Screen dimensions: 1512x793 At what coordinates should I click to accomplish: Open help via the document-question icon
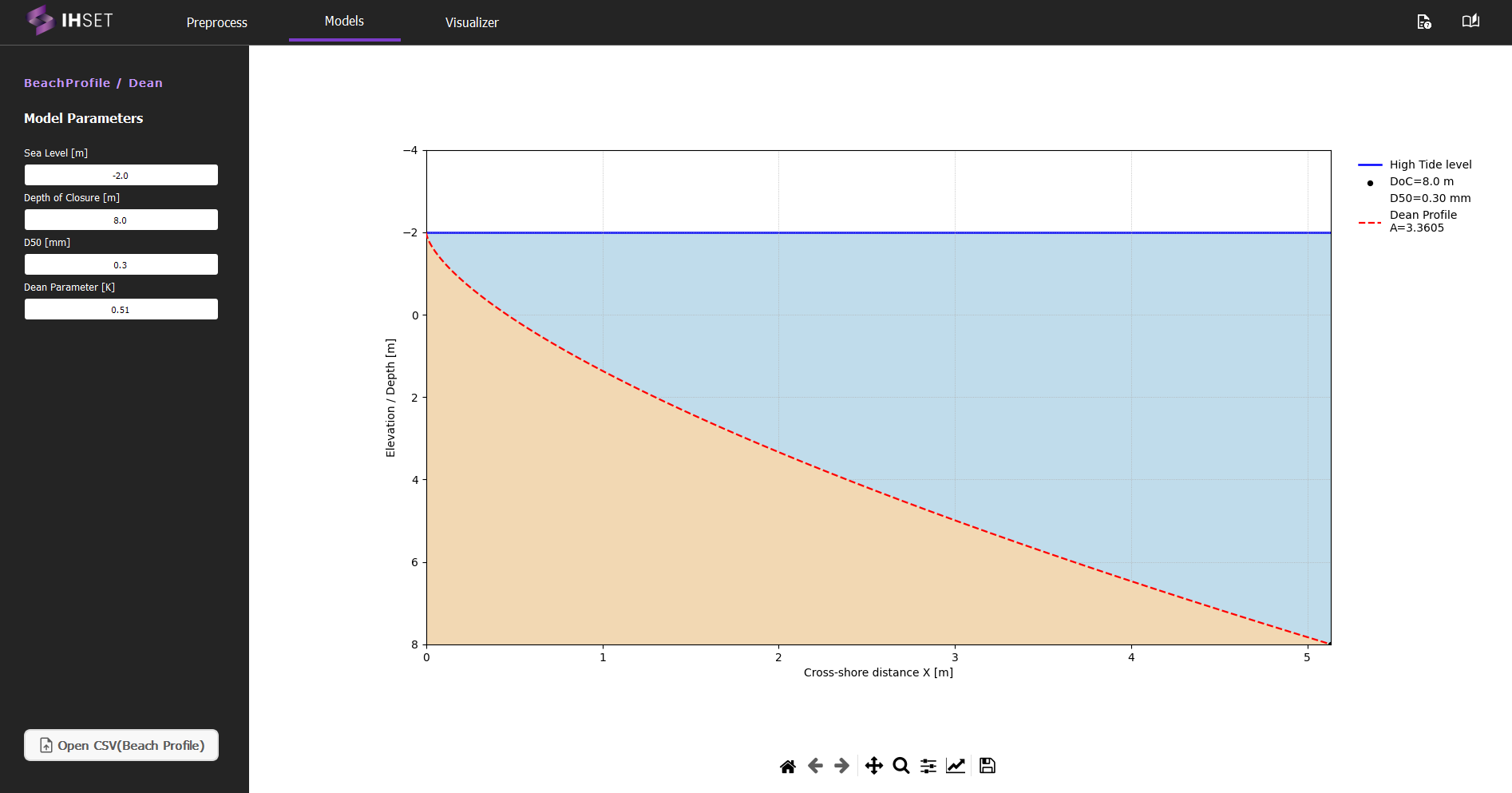(x=1424, y=22)
